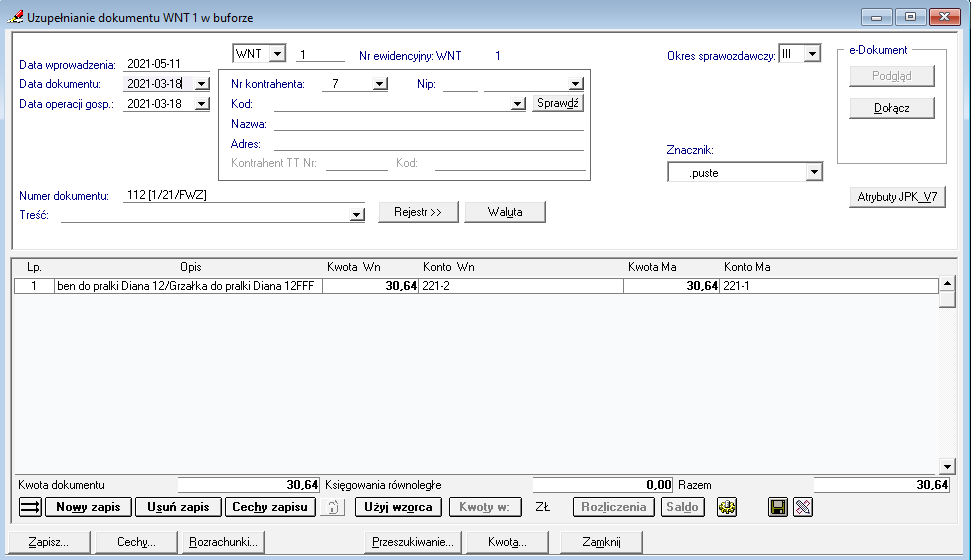This screenshot has height=560, width=971.
Task: Click the yellow gear settings icon
Action: 727,507
